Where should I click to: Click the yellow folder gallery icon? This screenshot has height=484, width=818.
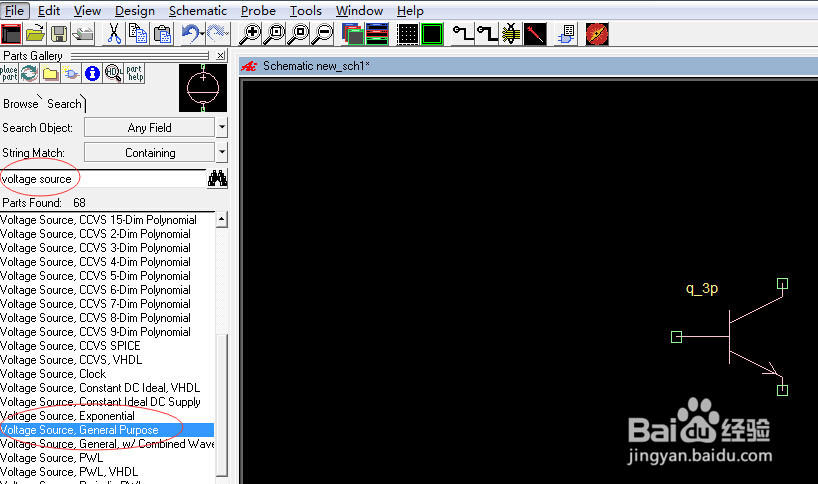(x=50, y=74)
